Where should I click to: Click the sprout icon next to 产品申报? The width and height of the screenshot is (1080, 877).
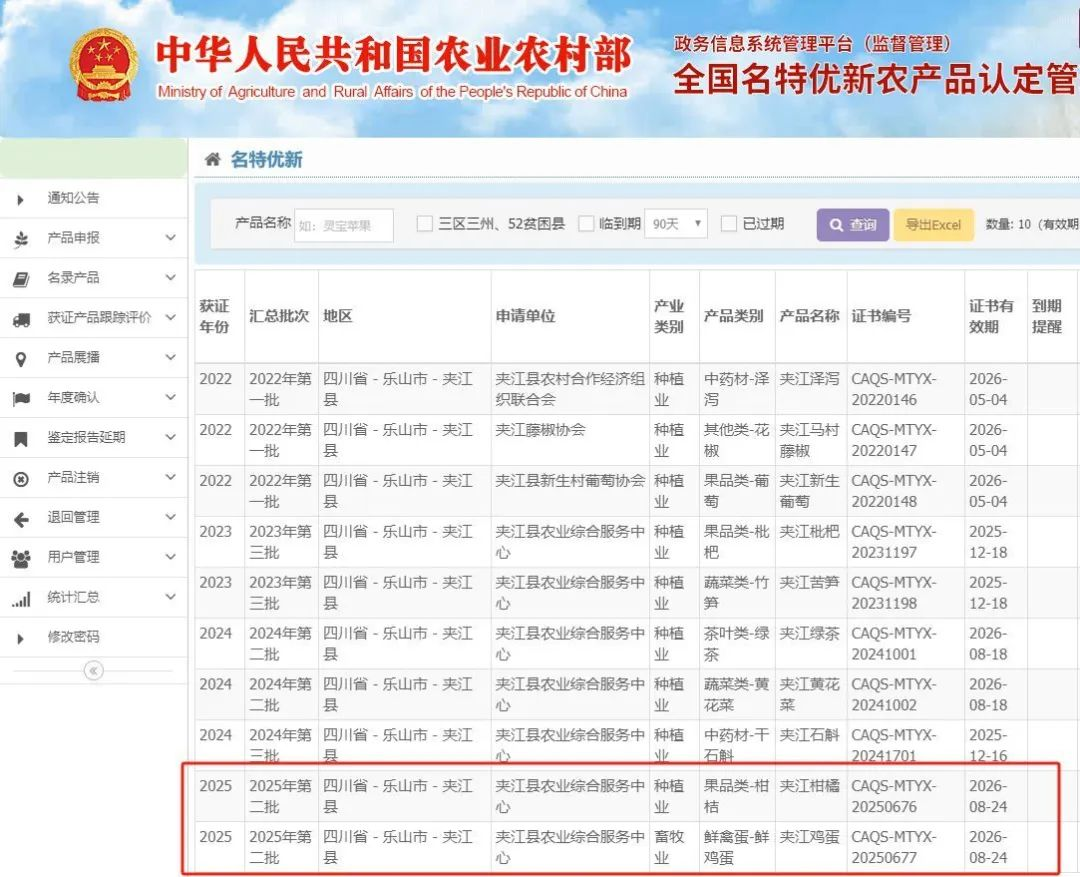[22, 239]
